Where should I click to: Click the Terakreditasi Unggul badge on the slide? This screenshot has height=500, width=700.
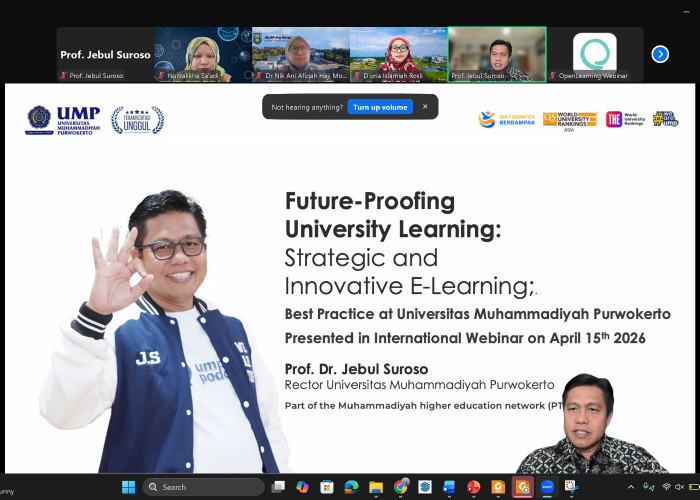tap(138, 120)
